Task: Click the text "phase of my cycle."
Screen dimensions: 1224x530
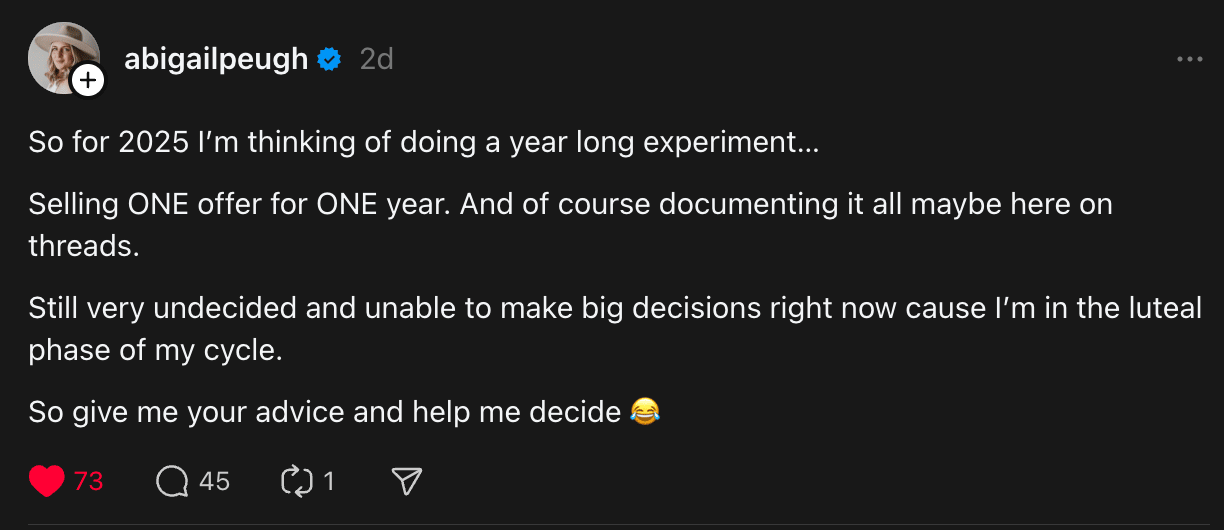Action: 156,351
